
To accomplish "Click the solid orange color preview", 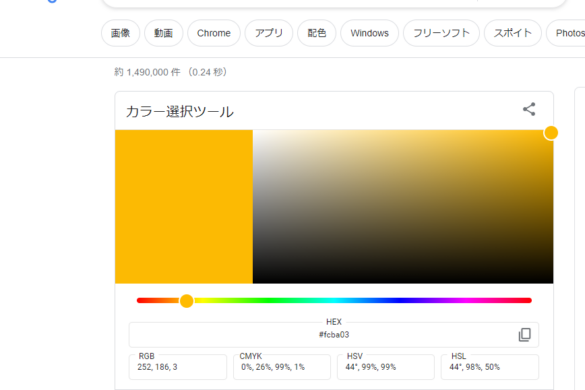I will [x=184, y=206].
